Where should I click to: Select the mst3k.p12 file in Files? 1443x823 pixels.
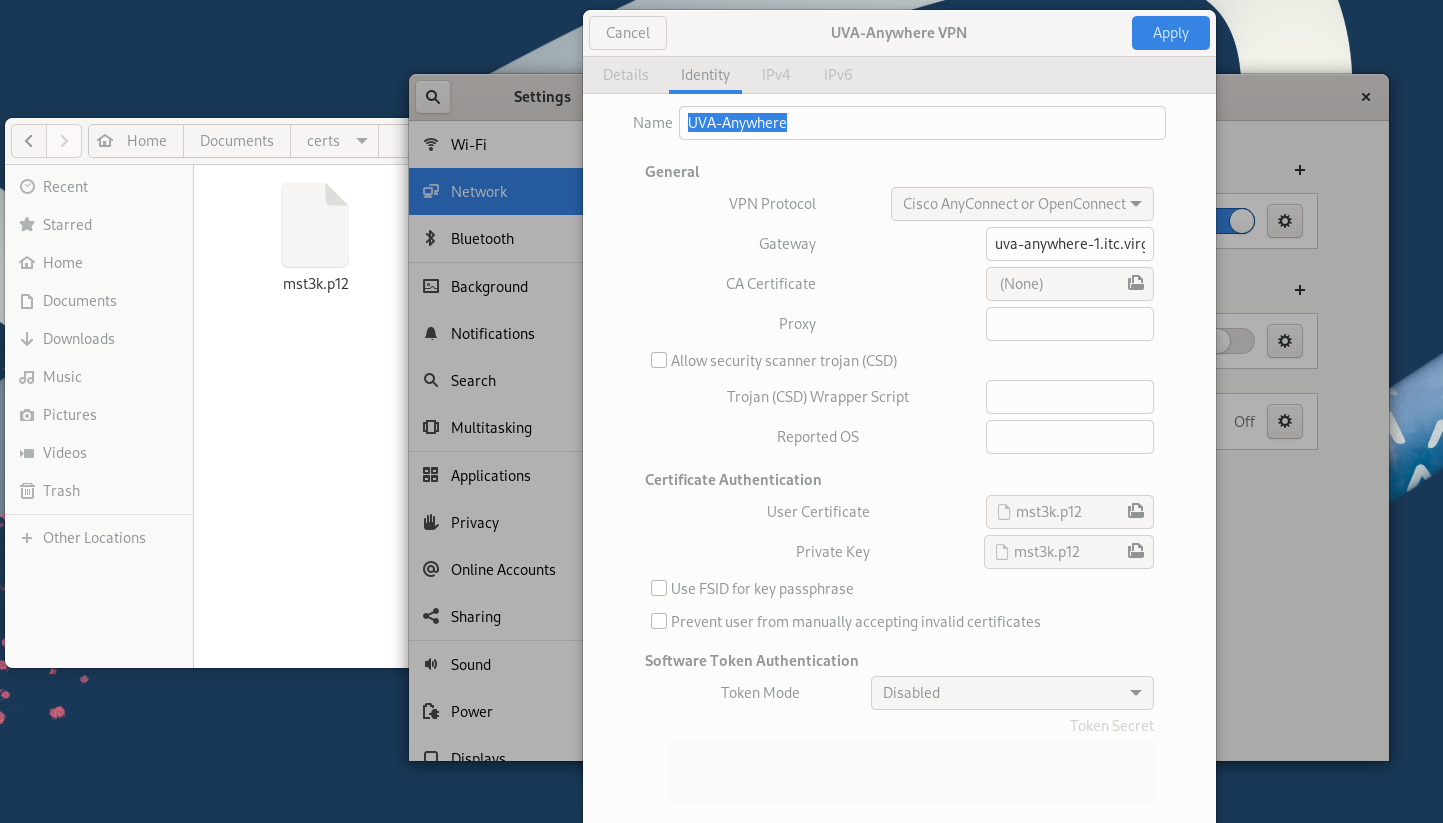coord(315,225)
